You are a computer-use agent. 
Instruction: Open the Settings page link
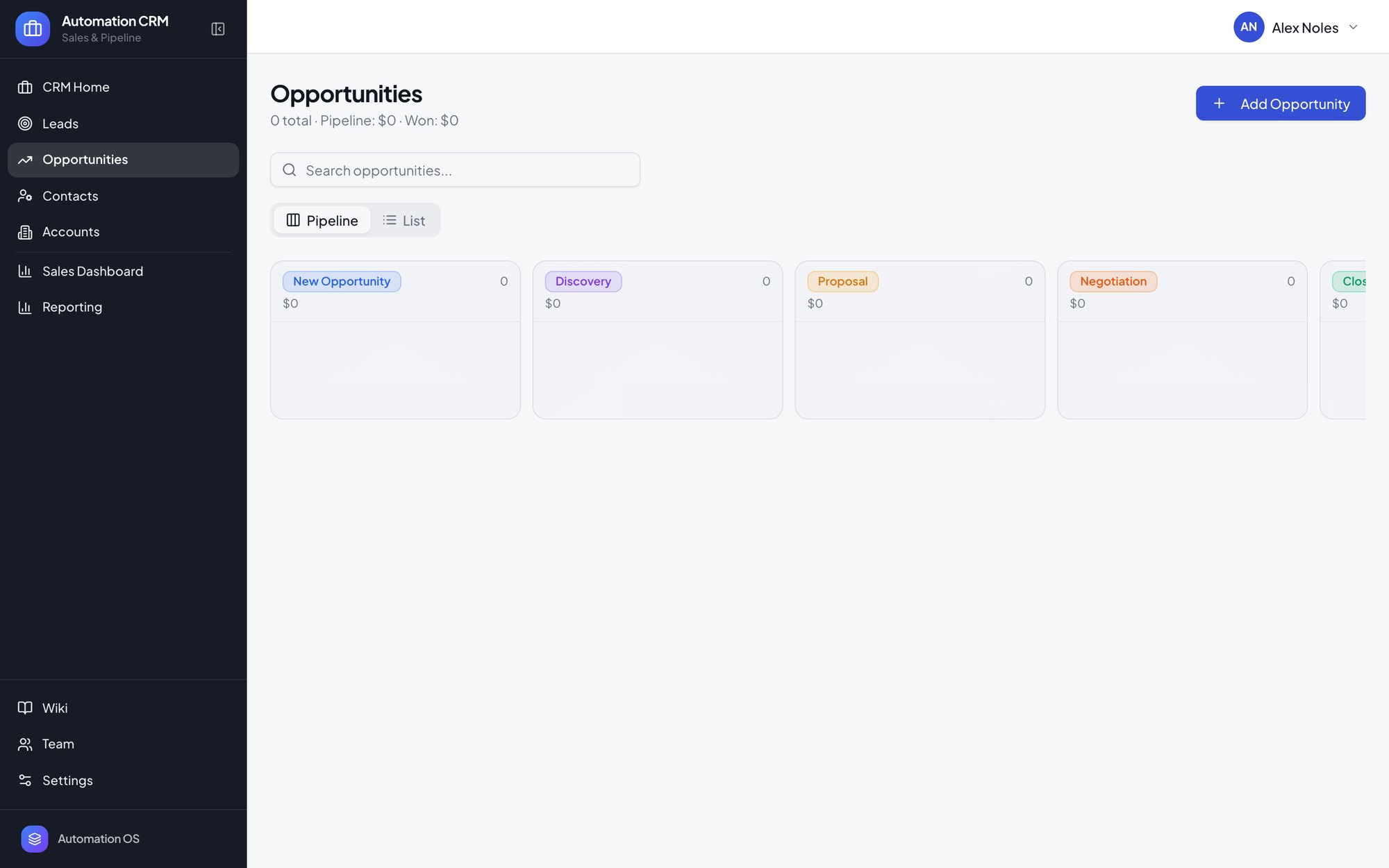pos(123,781)
